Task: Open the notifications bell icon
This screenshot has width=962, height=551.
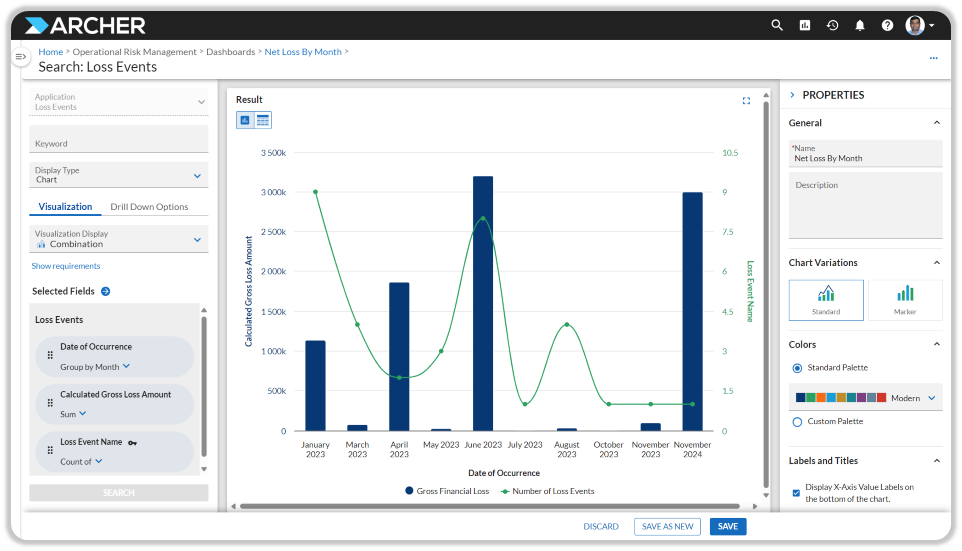Action: [860, 25]
